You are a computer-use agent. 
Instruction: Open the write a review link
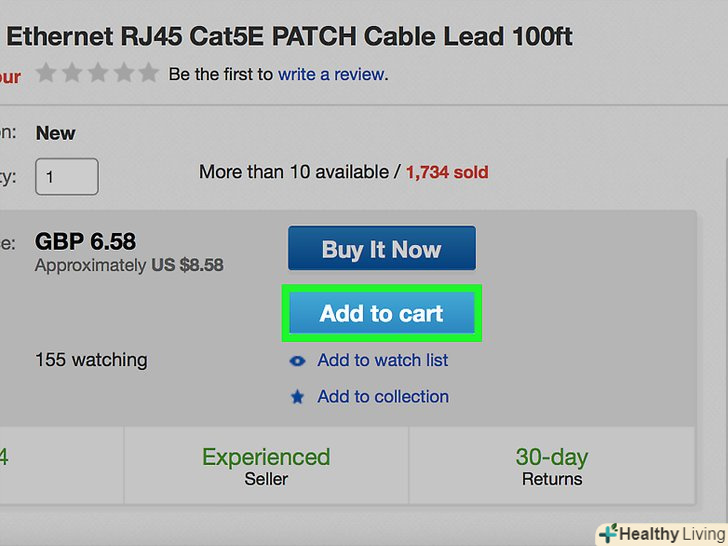[x=331, y=74]
